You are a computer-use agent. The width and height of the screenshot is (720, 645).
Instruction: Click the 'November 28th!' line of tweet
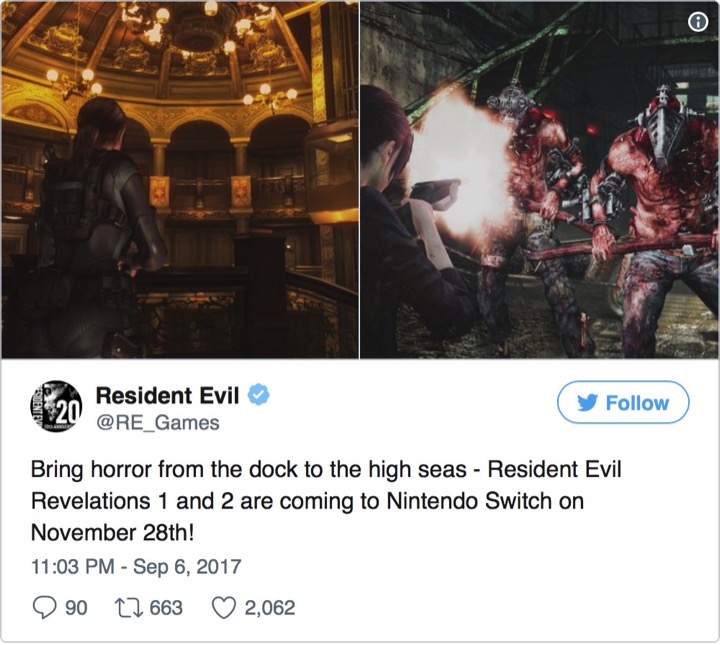coord(112,533)
